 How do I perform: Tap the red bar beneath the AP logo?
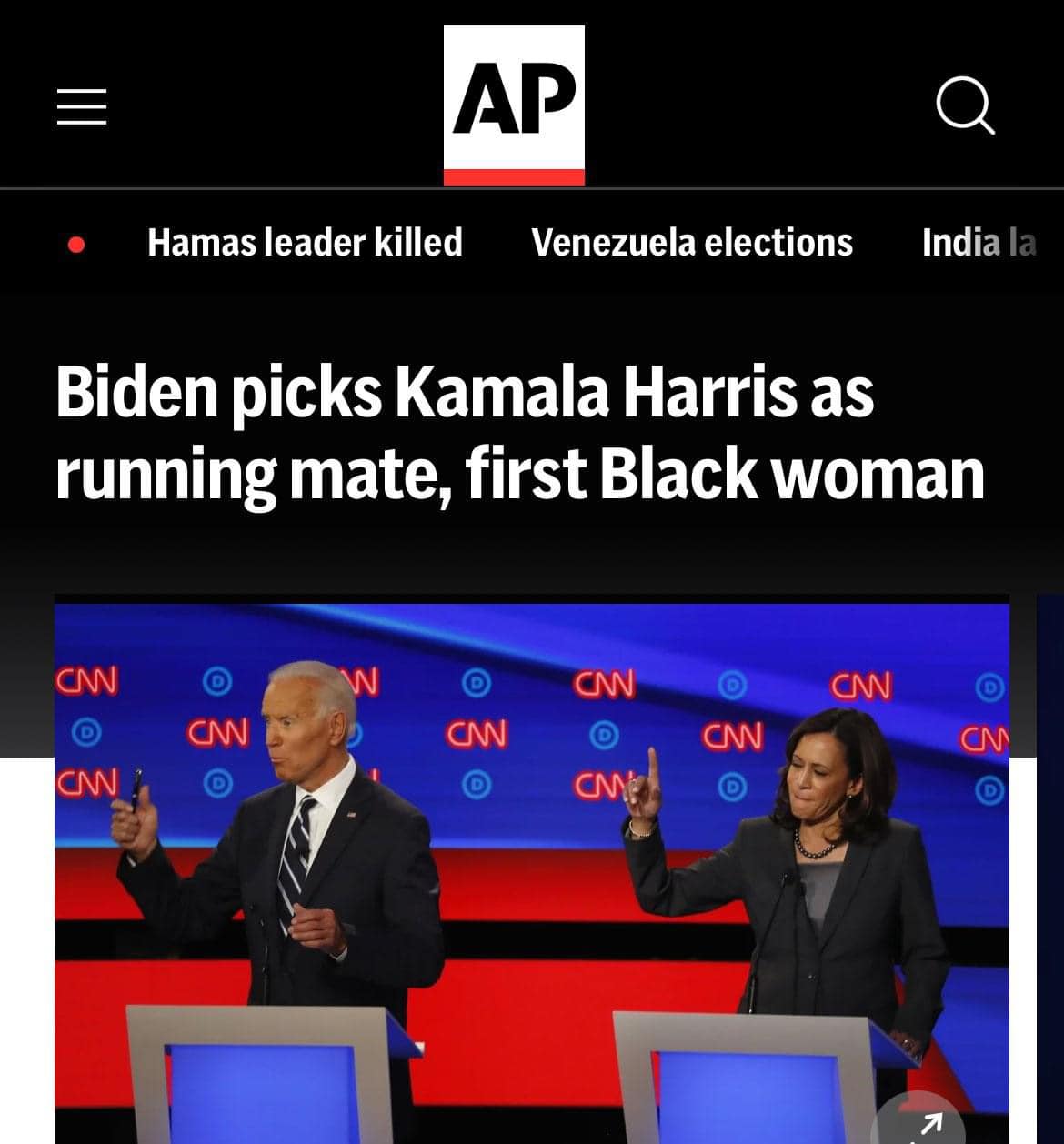pos(514,176)
